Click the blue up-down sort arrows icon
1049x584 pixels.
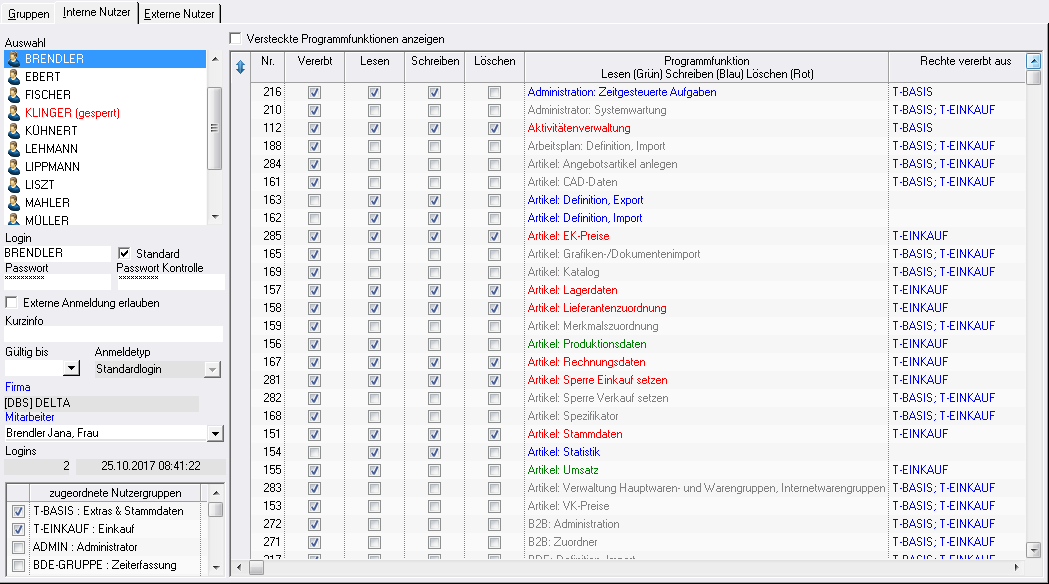pos(240,67)
